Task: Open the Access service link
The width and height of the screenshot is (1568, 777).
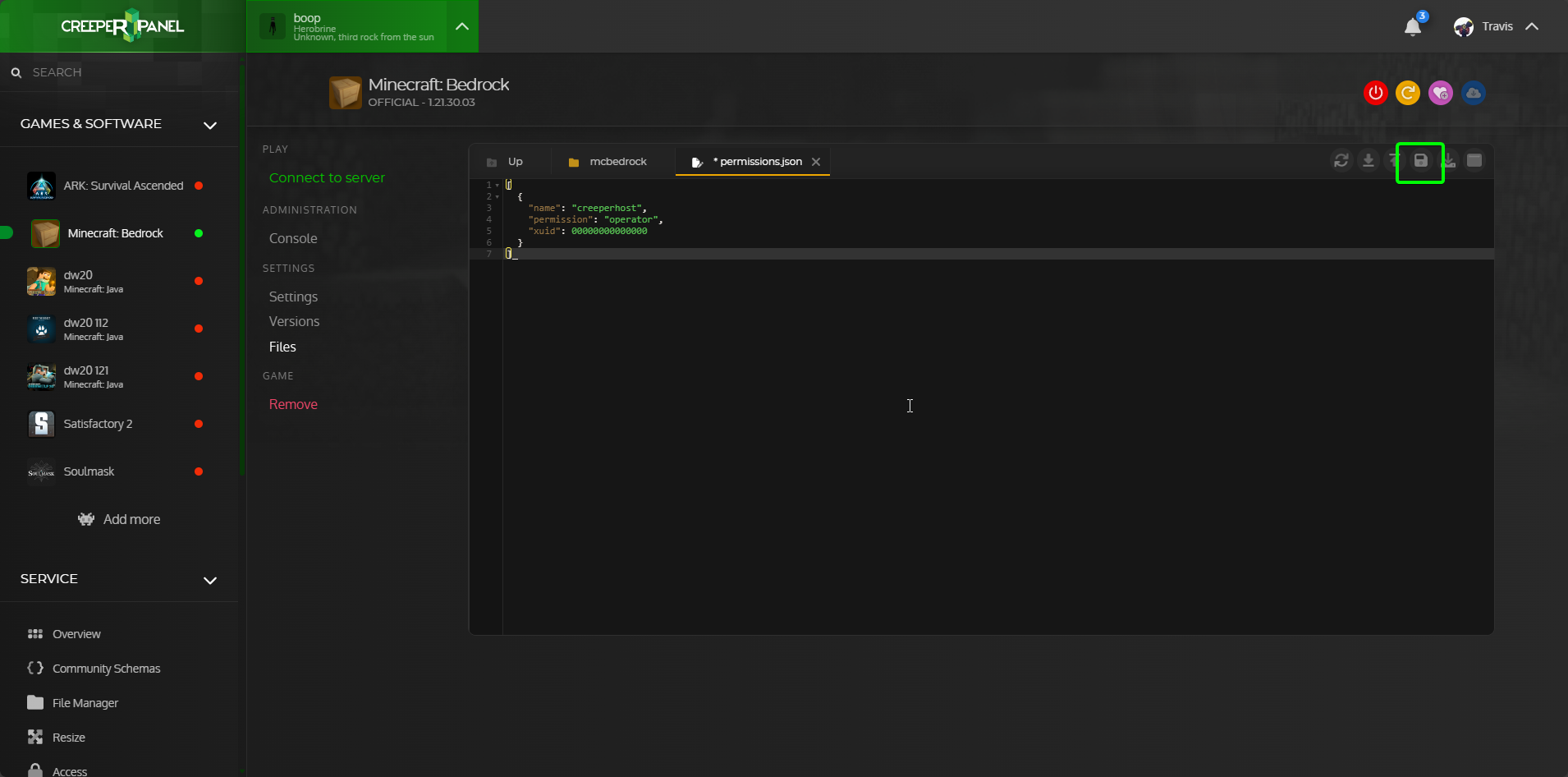Action: pyautogui.click(x=70, y=771)
